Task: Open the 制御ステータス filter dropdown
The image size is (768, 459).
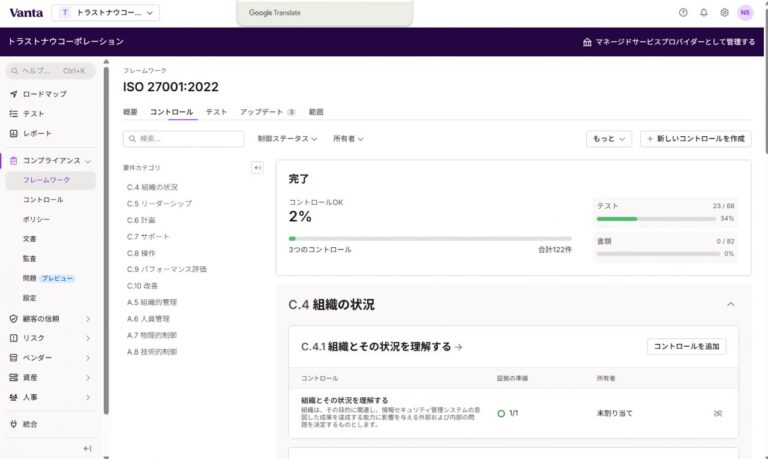Action: point(287,139)
